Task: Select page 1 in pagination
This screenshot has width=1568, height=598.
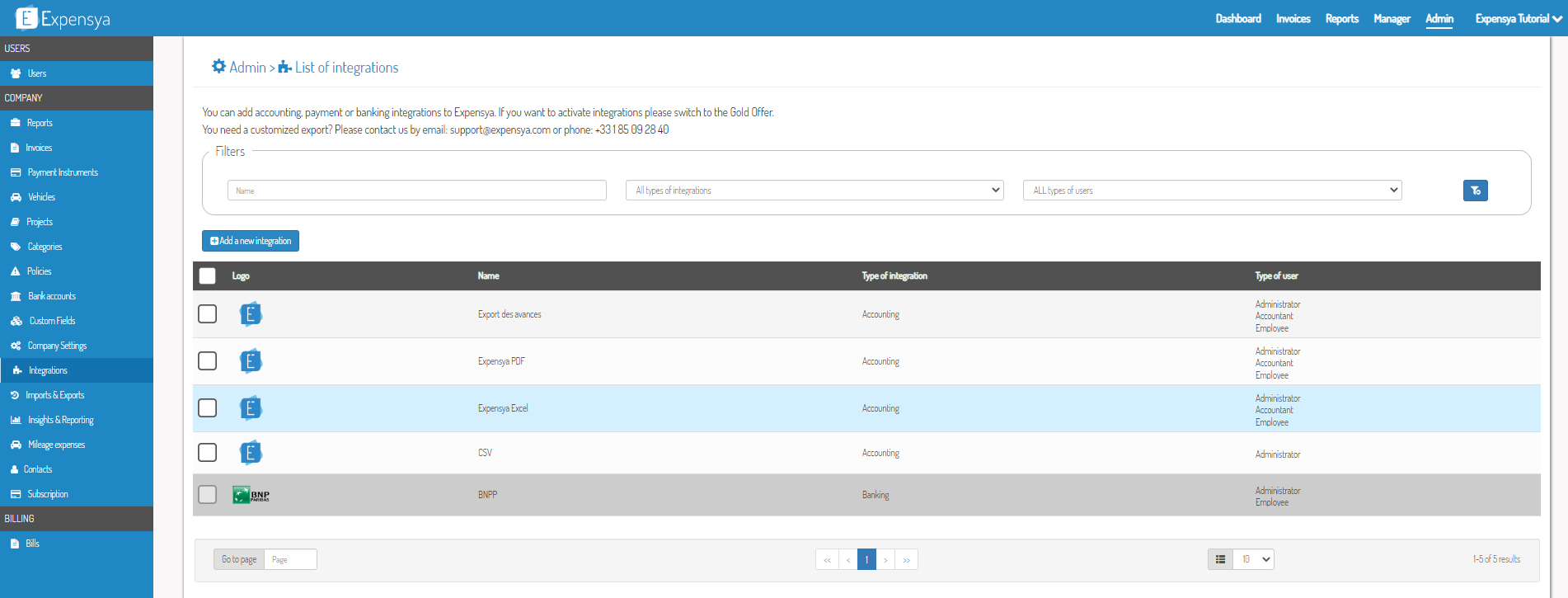Action: (x=867, y=559)
